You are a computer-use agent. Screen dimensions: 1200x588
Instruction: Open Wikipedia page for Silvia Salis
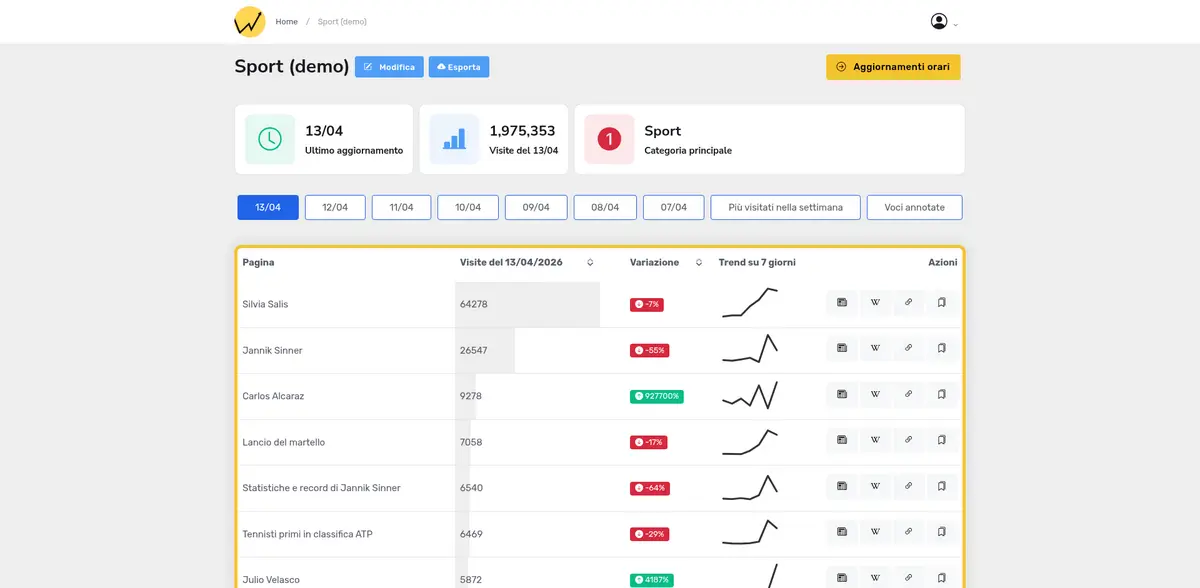coord(875,303)
